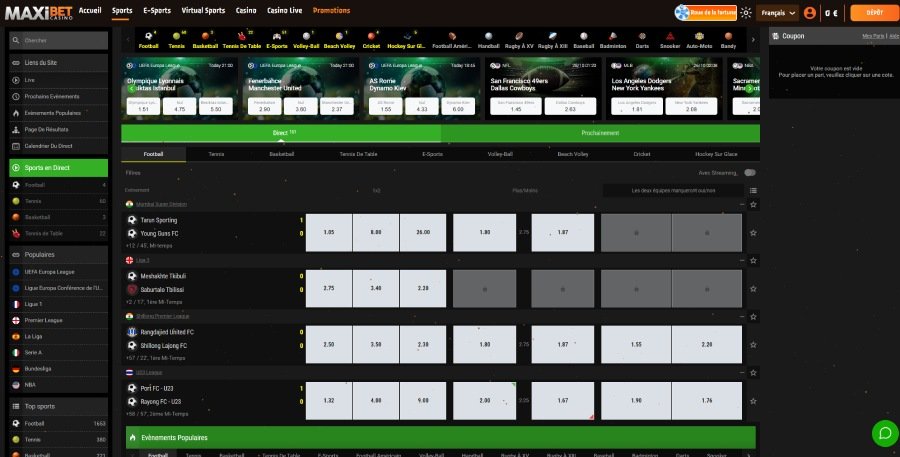
Task: Show next featured matches with green arrow
Action: [749, 88]
